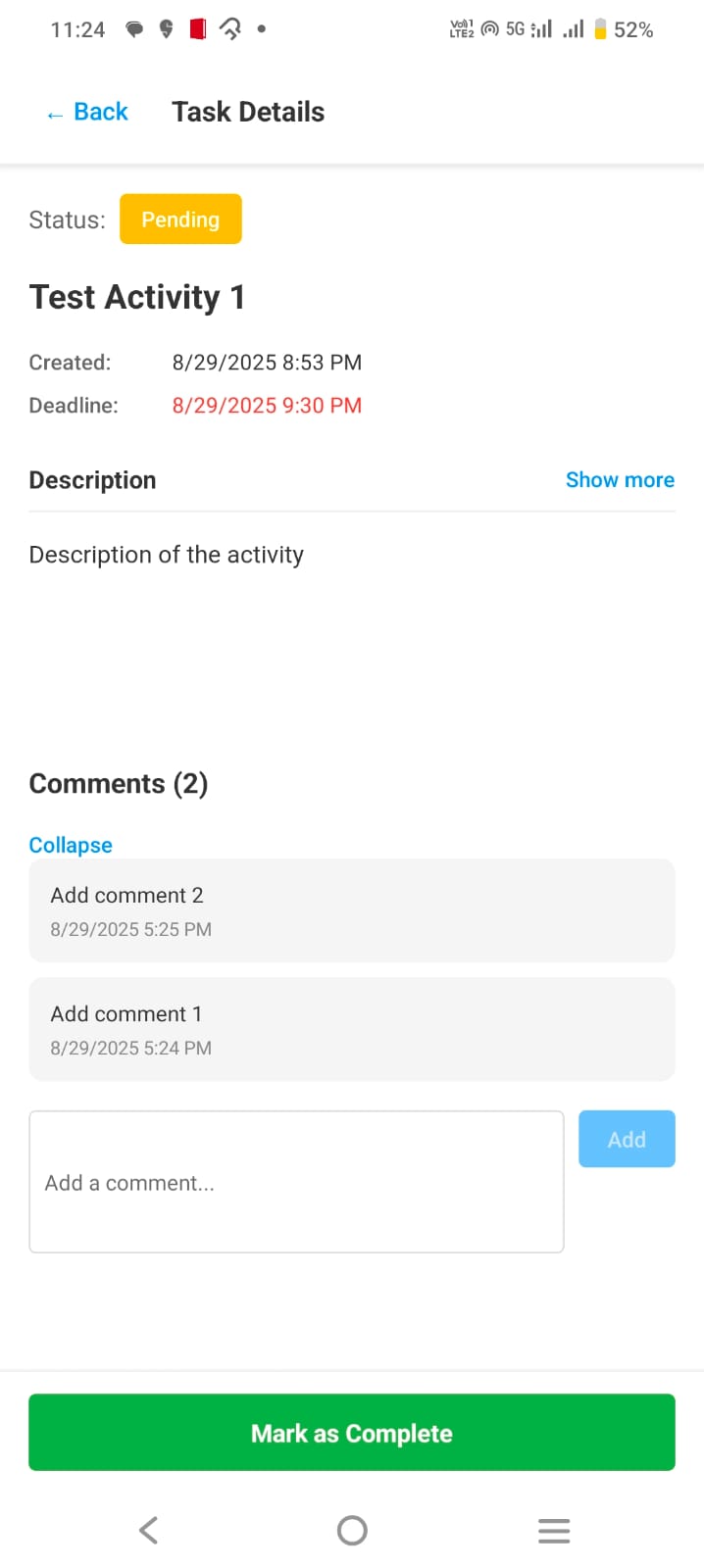
Task: Tap the Test Activity 1 title
Action: point(137,297)
